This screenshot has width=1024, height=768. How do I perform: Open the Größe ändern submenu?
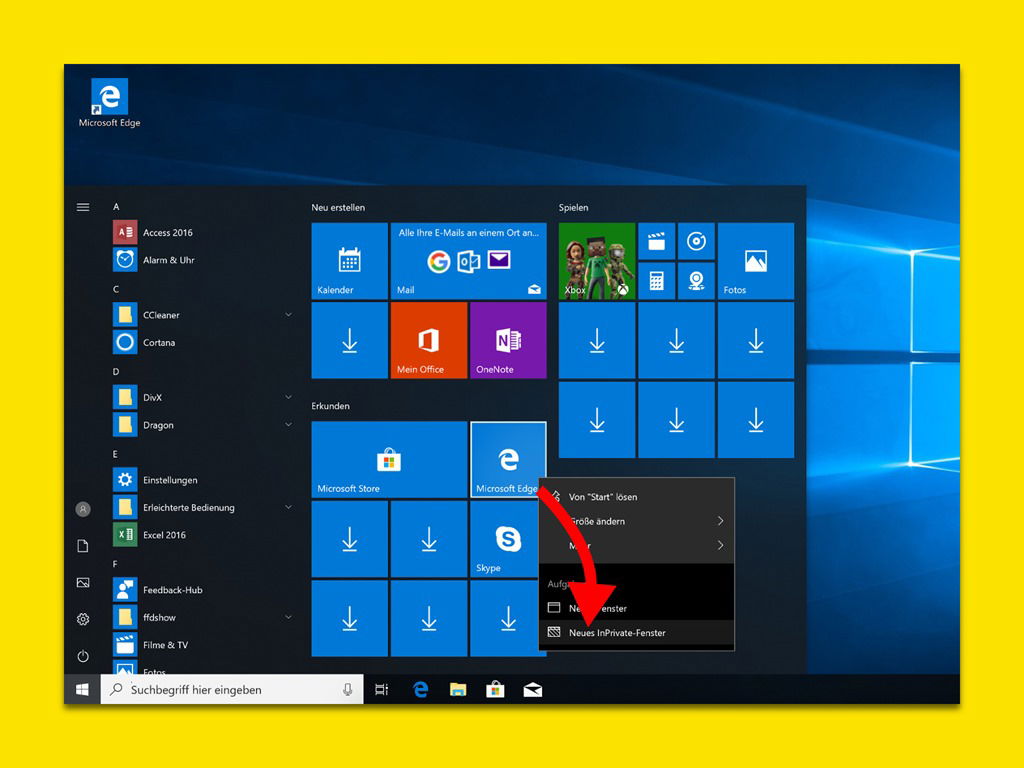[637, 521]
